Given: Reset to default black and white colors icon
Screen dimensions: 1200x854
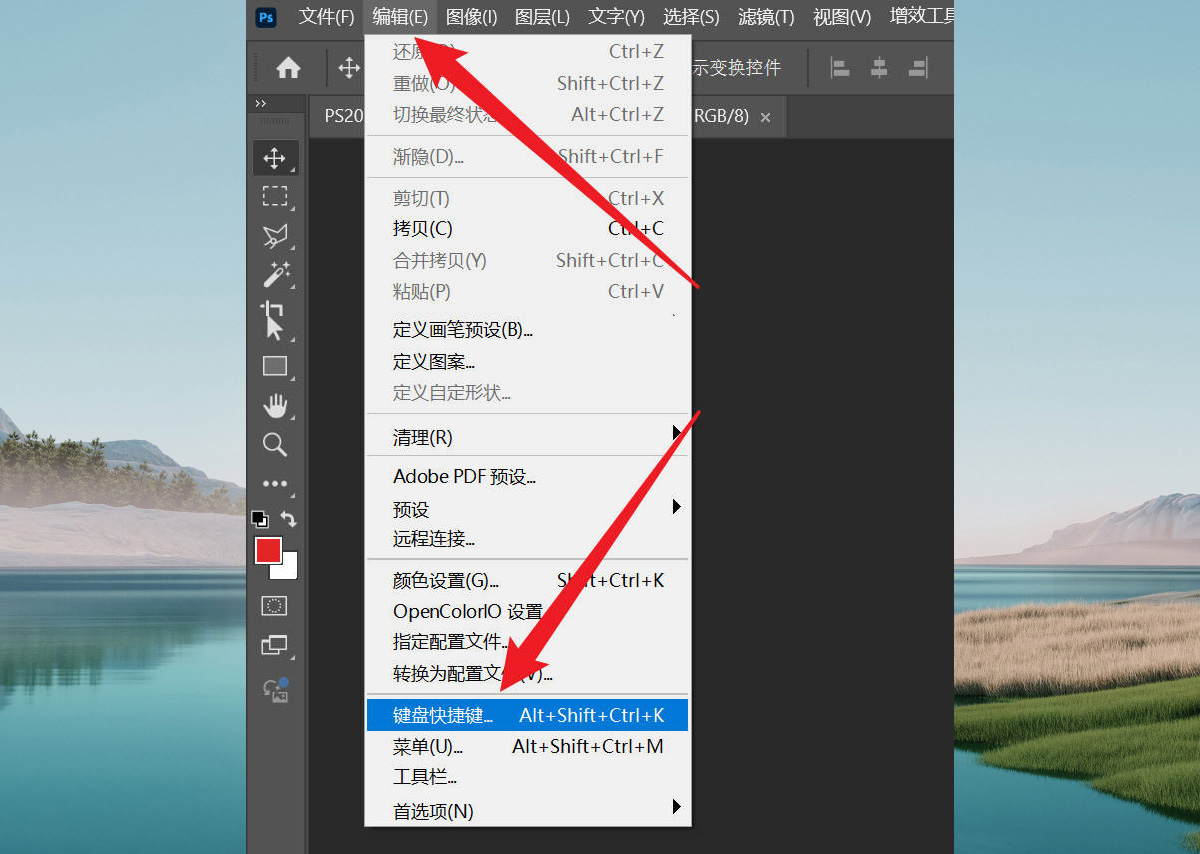Looking at the screenshot, I should [x=260, y=519].
